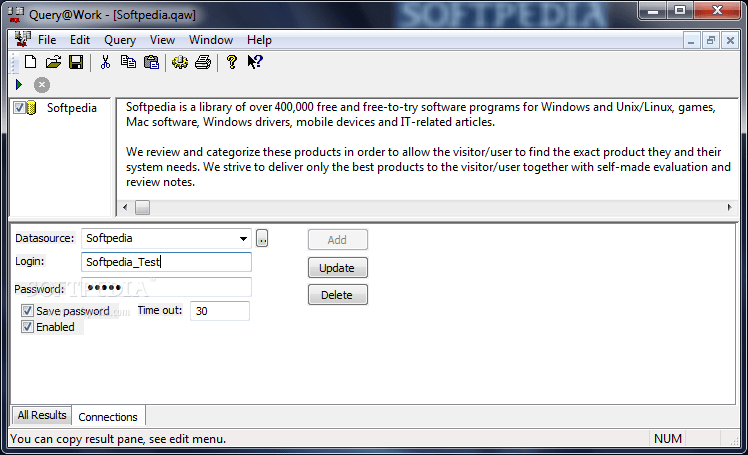Open About with yellow question mark icon
Viewport: 748px width, 455px height.
point(232,62)
